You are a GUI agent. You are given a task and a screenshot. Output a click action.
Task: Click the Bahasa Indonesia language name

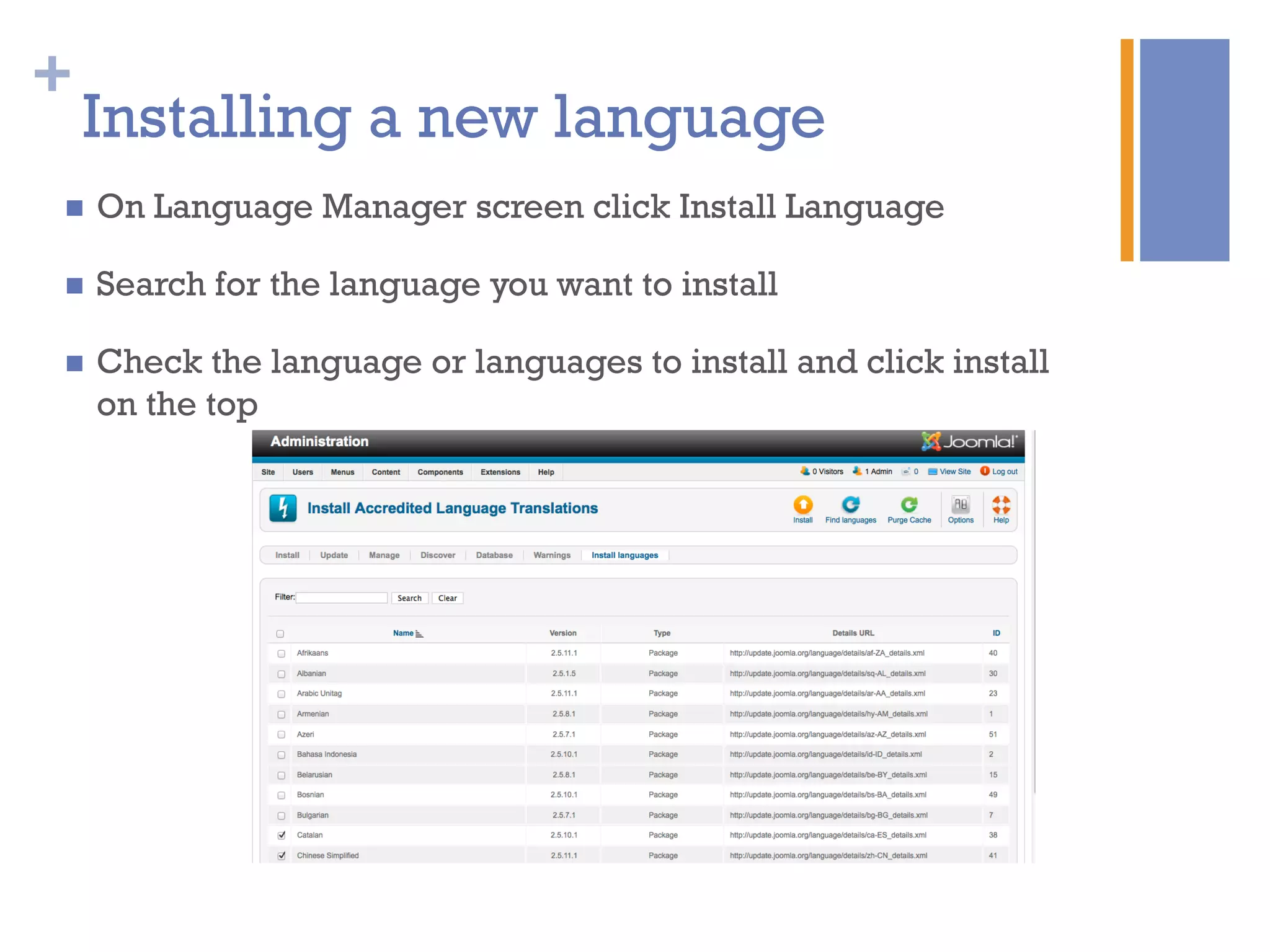pos(326,755)
